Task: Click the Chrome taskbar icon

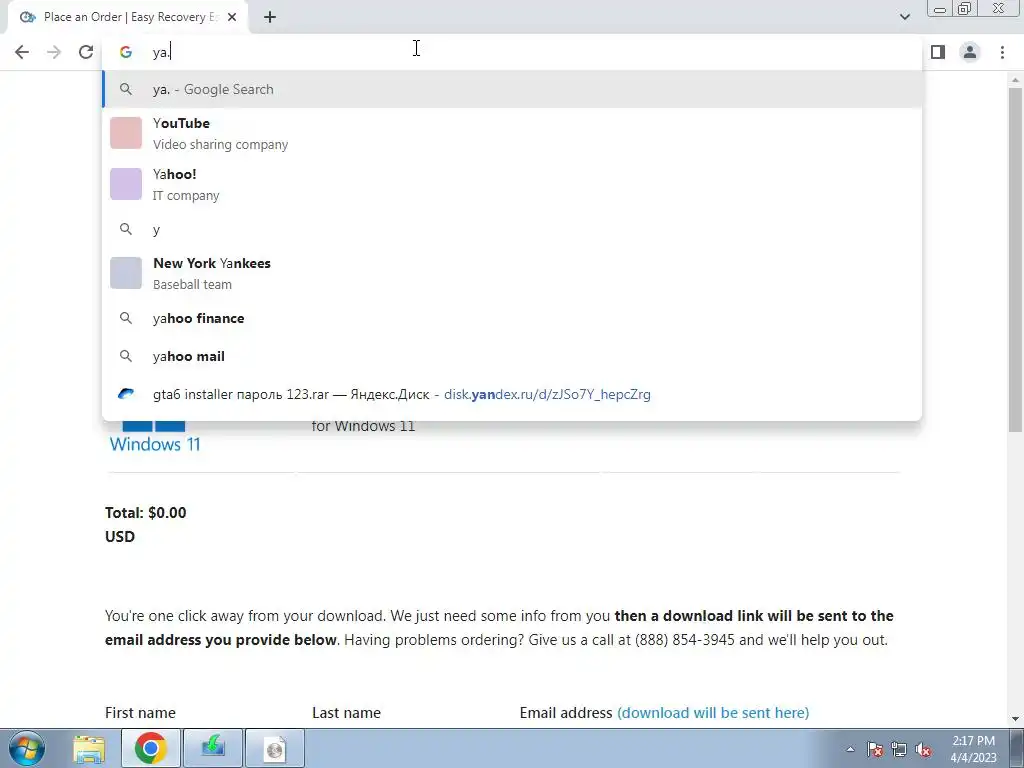Action: [x=151, y=748]
